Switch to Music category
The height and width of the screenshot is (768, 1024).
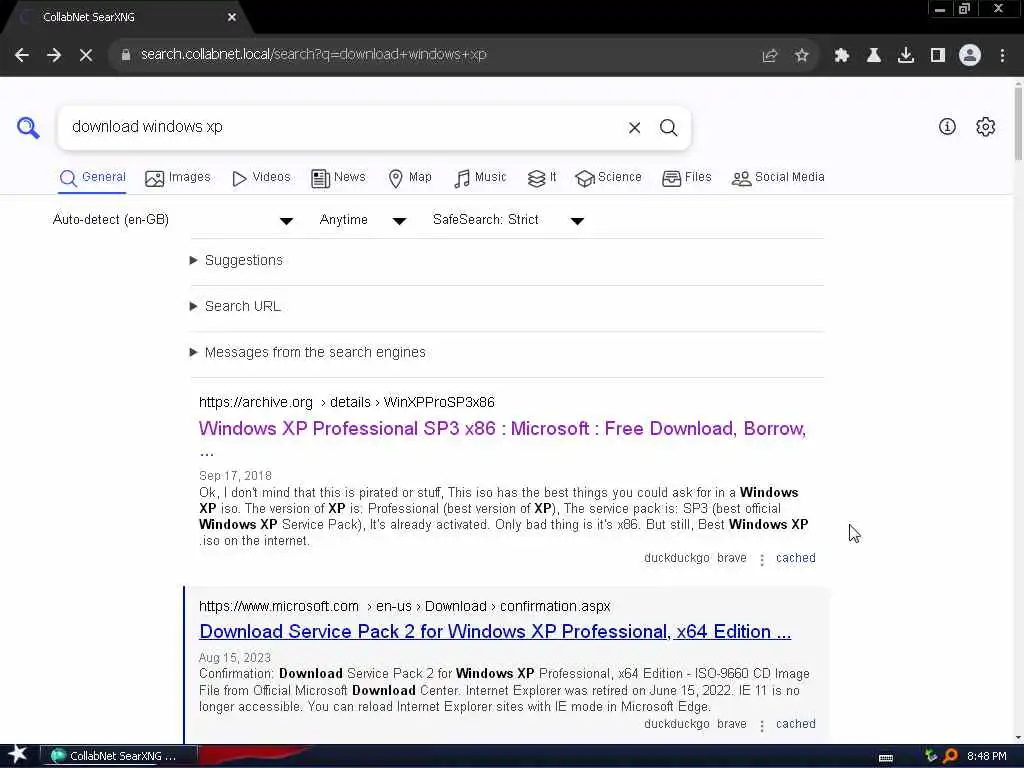pyautogui.click(x=480, y=178)
